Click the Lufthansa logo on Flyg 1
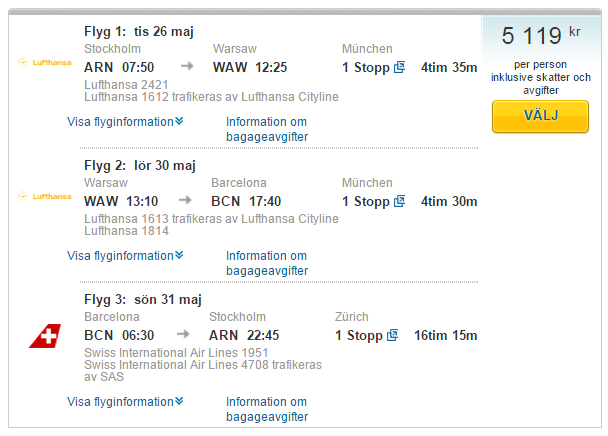 click(x=44, y=62)
